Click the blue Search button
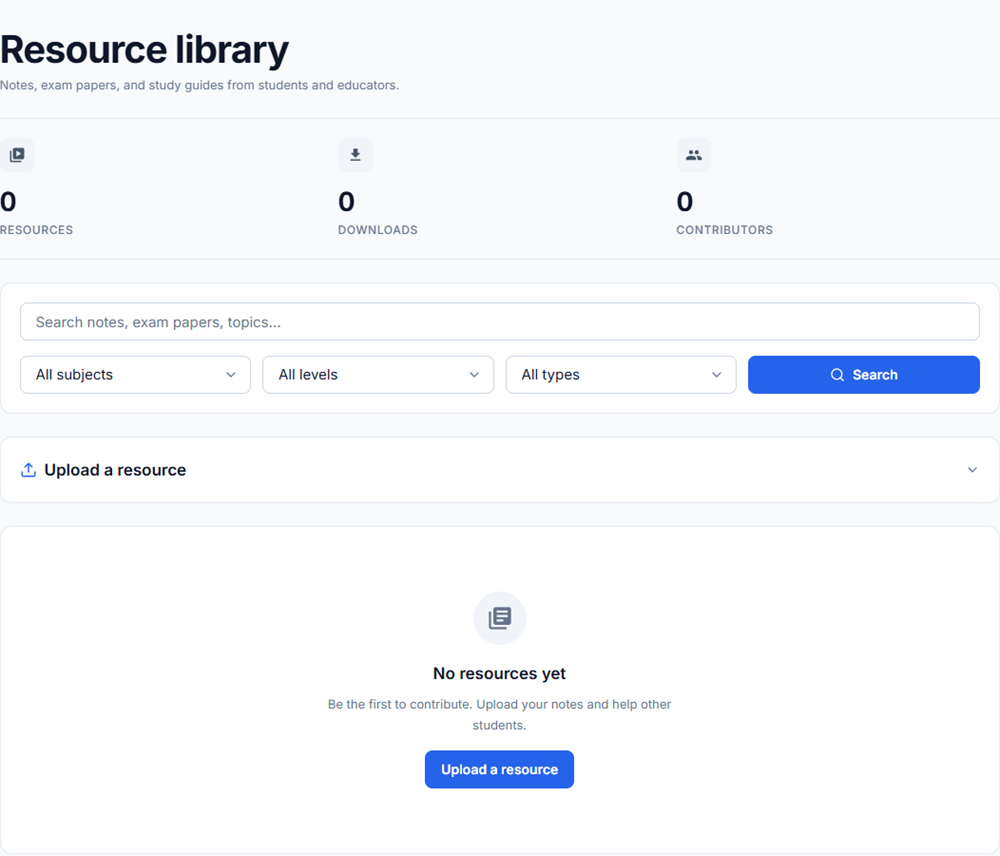Image resolution: width=1000 pixels, height=856 pixels. pyautogui.click(x=864, y=375)
